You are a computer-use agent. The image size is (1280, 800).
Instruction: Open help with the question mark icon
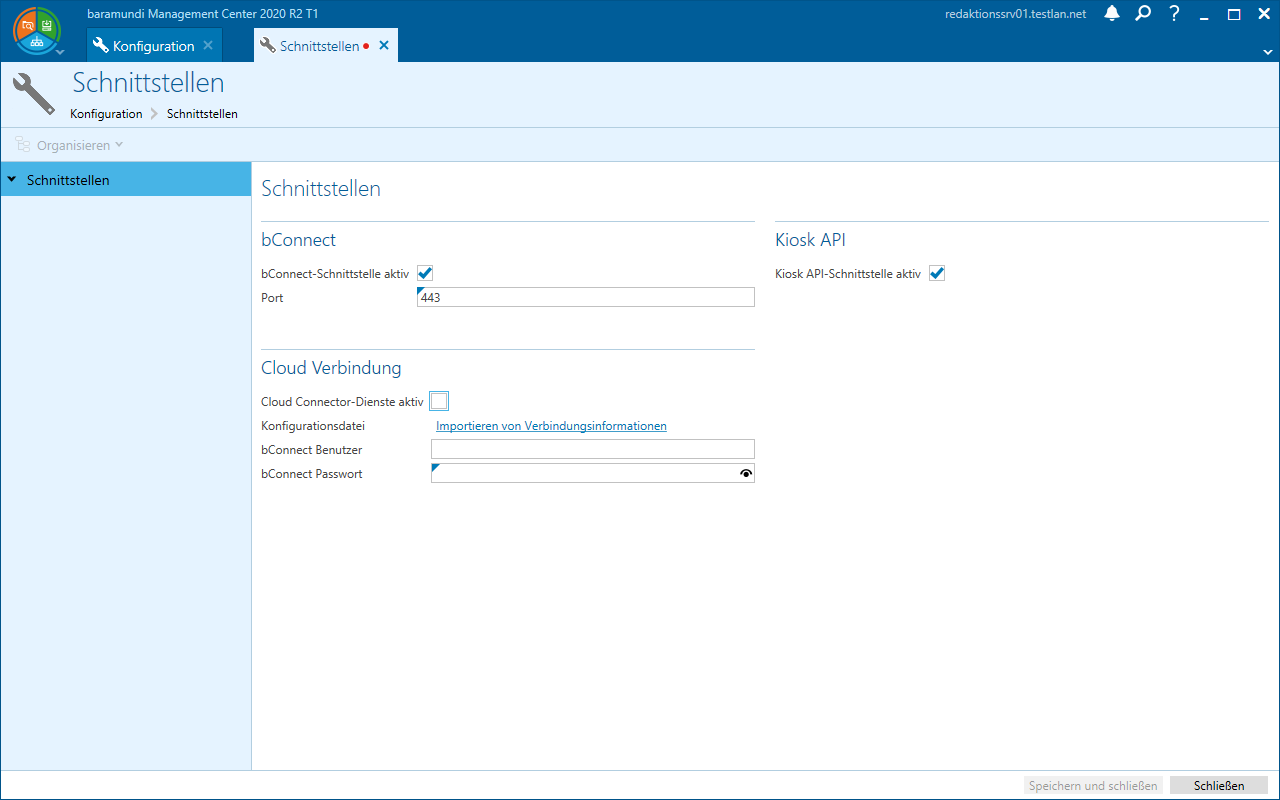(x=1175, y=14)
